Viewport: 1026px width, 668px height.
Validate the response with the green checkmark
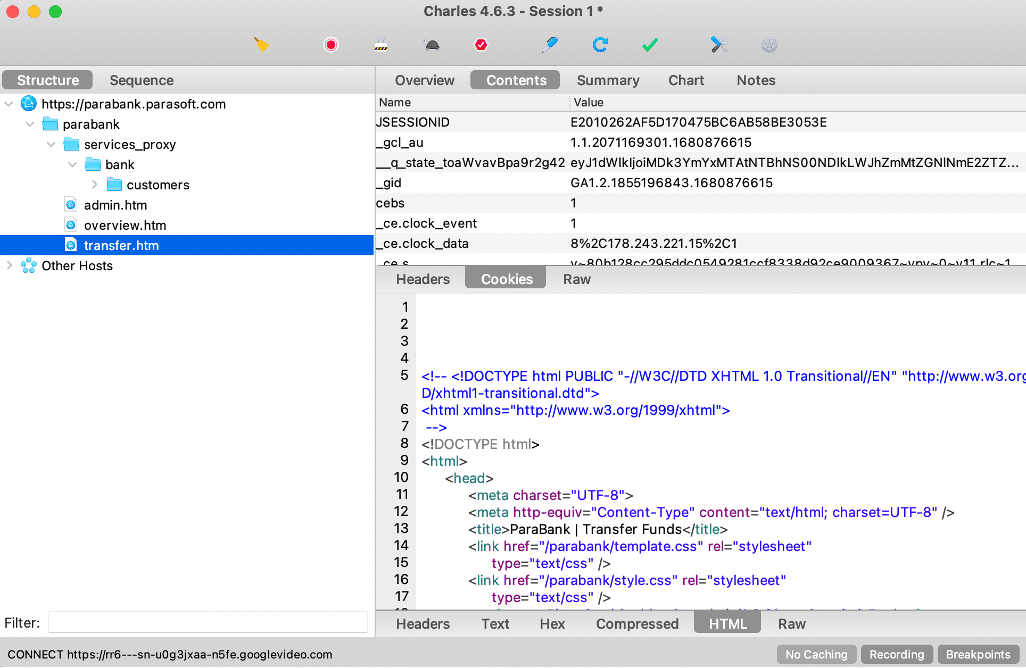point(650,45)
